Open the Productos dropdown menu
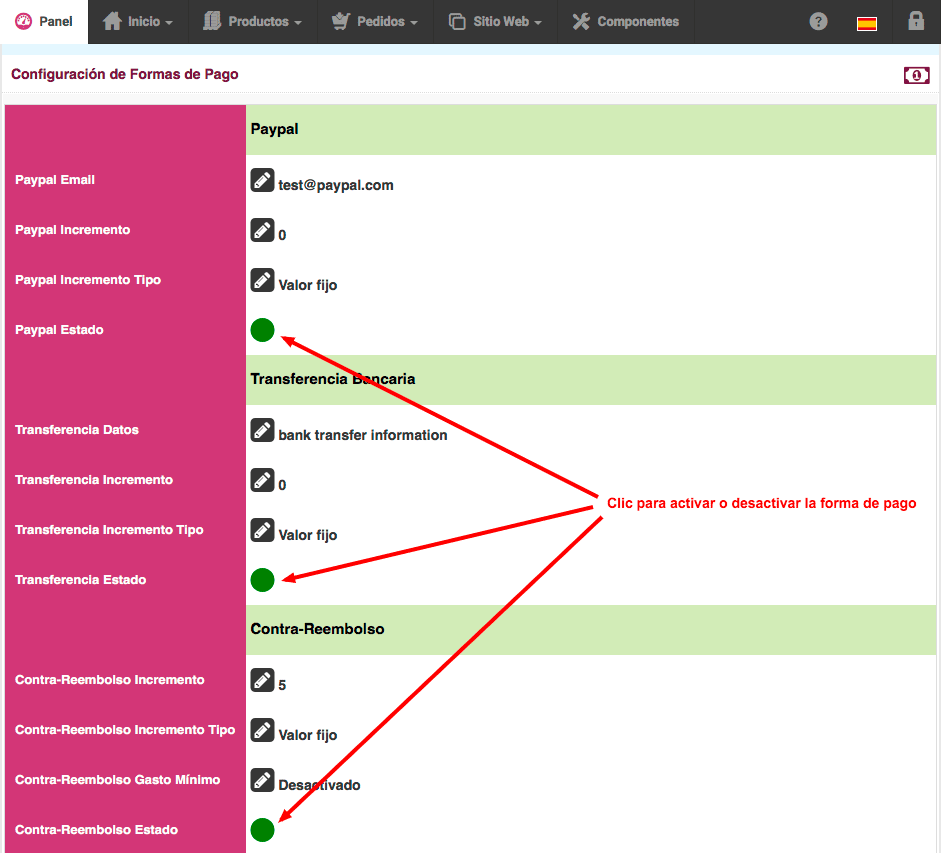 252,21
